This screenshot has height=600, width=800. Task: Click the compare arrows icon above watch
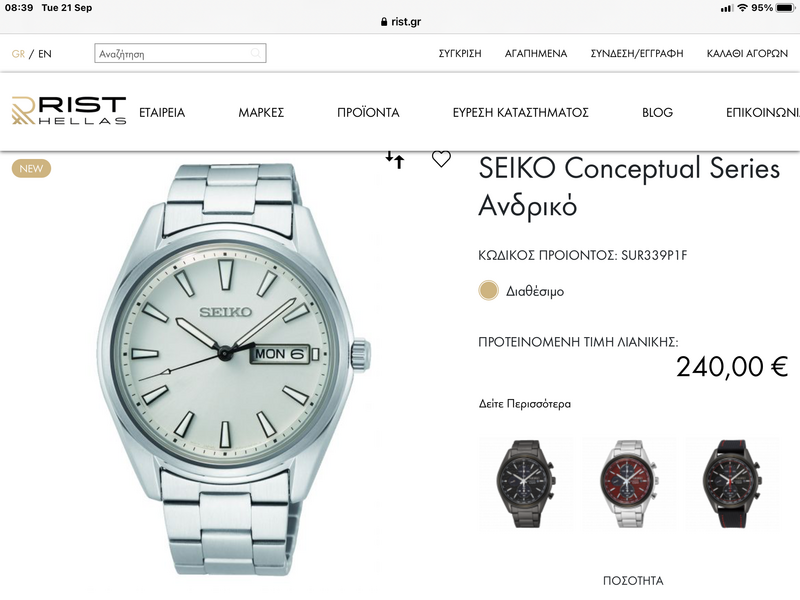pyautogui.click(x=394, y=160)
